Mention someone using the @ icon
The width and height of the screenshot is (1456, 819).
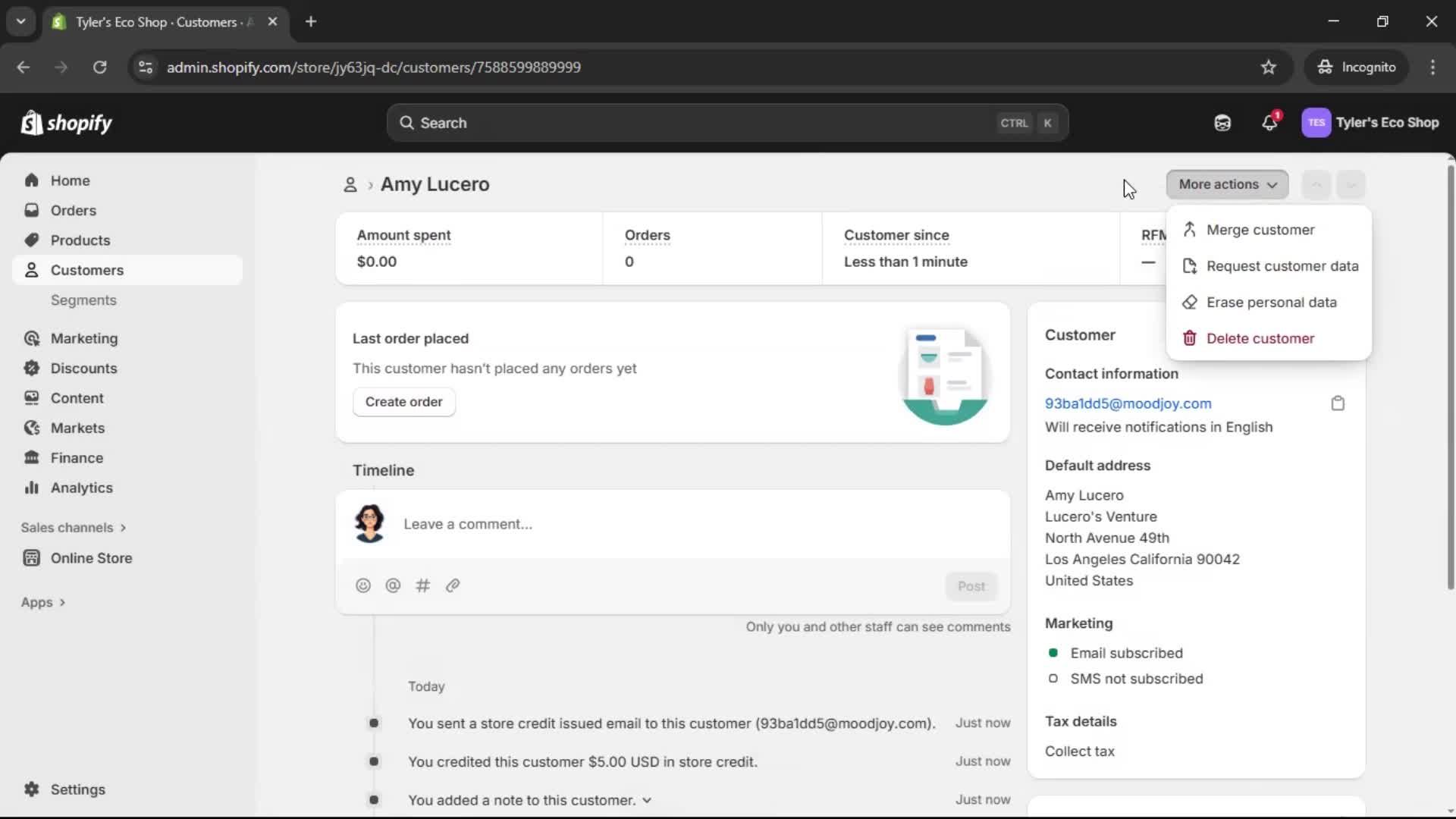[393, 585]
